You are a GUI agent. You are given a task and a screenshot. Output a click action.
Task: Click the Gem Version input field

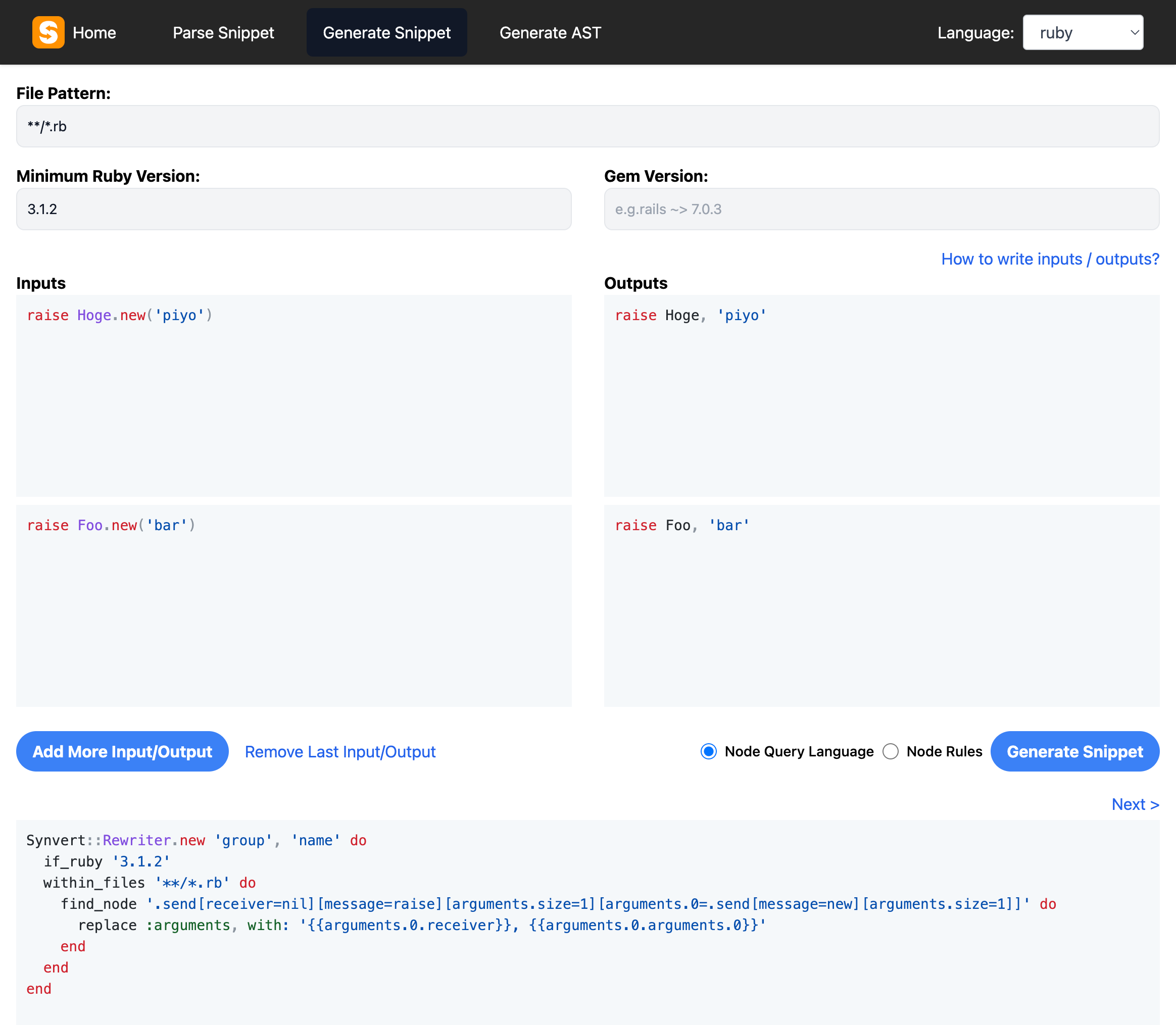[881, 210]
